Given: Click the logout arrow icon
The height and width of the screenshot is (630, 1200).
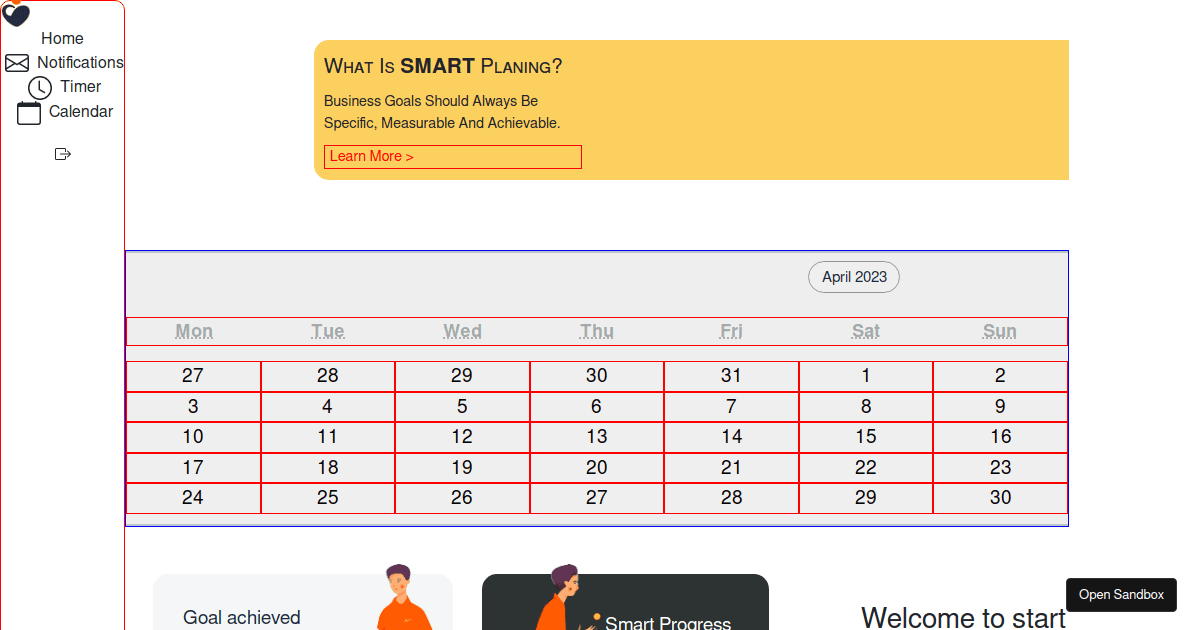Looking at the screenshot, I should coord(63,154).
